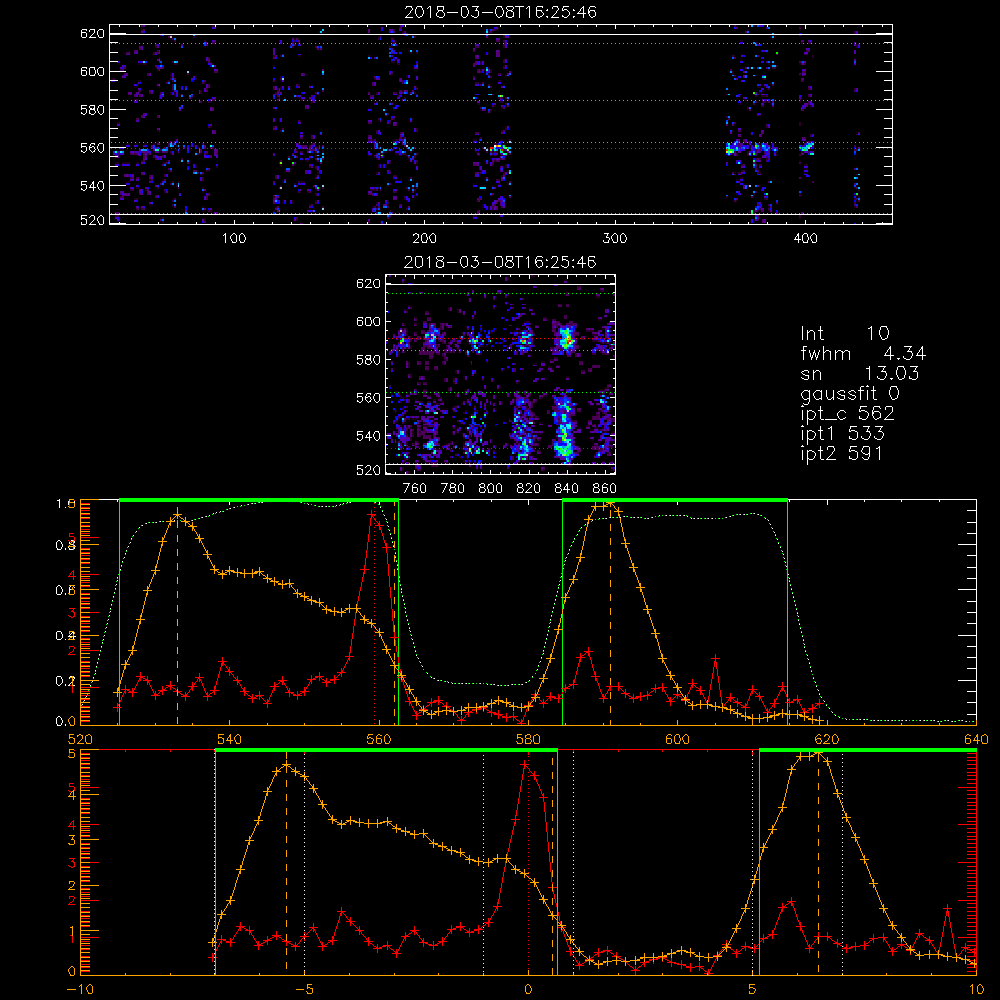Click y-axis label 620 of top image
This screenshot has height=1000, width=1000.
pyautogui.click(x=92, y=34)
